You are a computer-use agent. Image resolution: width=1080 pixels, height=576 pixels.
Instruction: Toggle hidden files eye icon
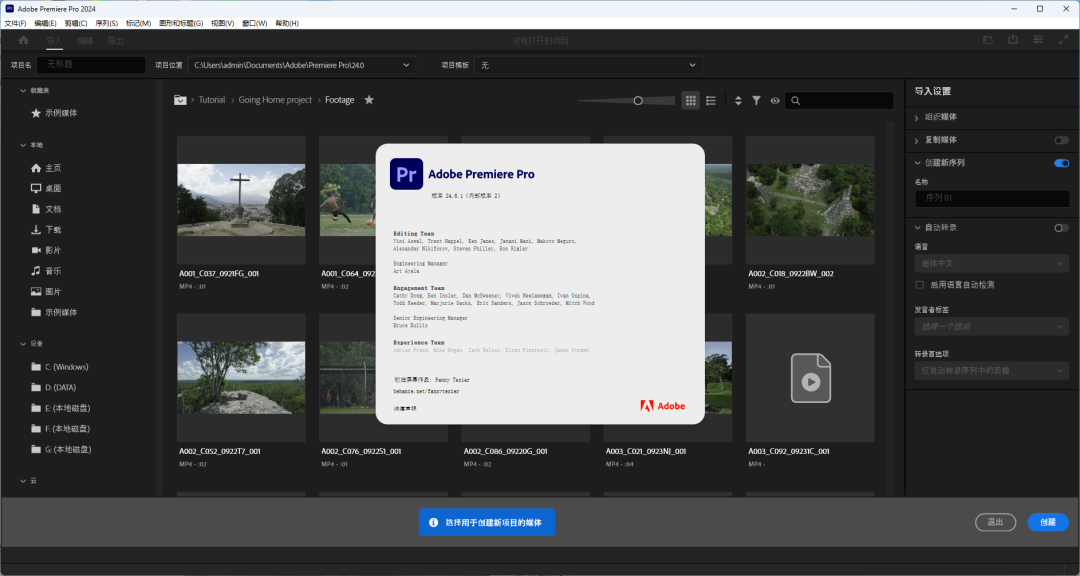coord(775,101)
